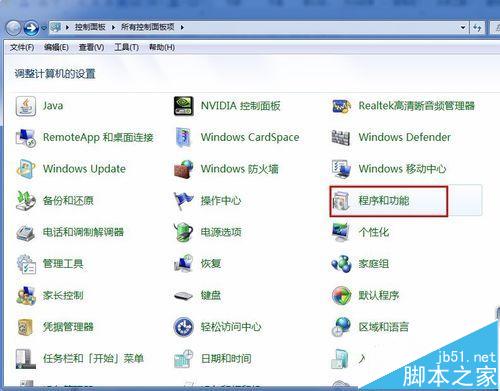Open the Realtek高清晰音频管理器 icon
500x391 pixels.
[x=341, y=106]
